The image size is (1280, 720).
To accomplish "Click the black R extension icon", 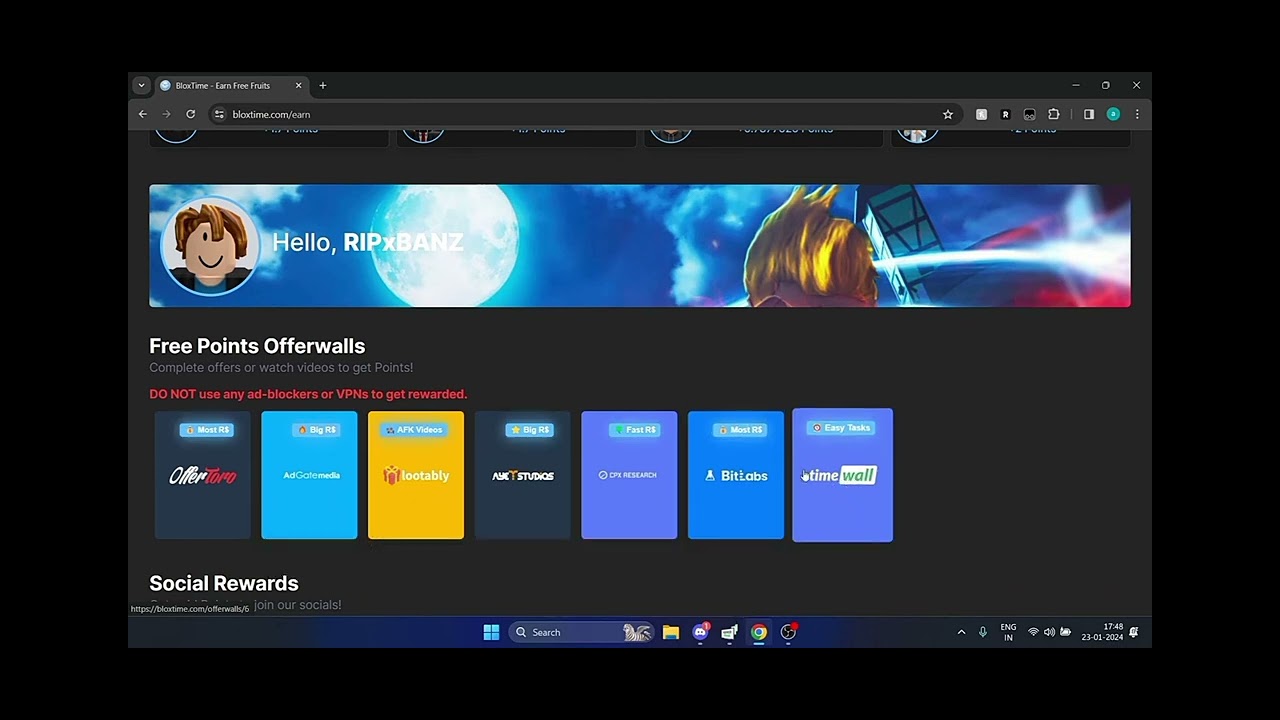I will 1006,114.
